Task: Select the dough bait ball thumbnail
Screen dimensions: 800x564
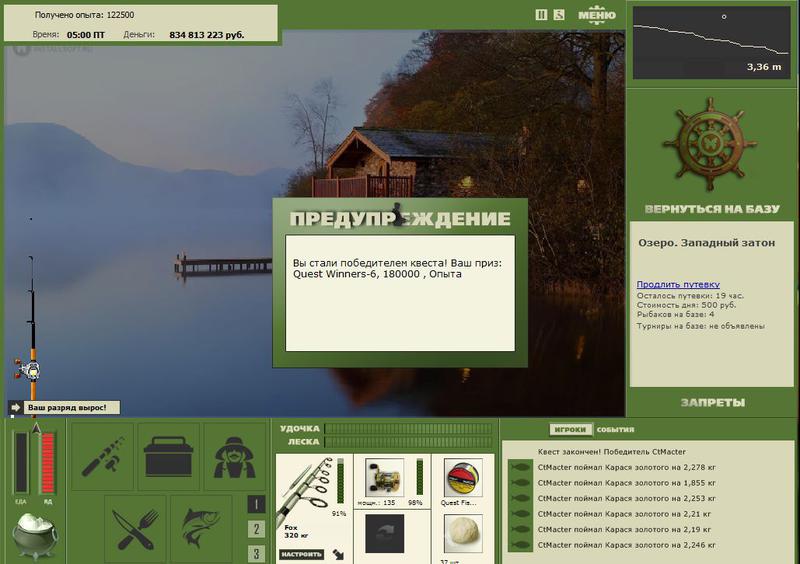Action: coord(463,533)
